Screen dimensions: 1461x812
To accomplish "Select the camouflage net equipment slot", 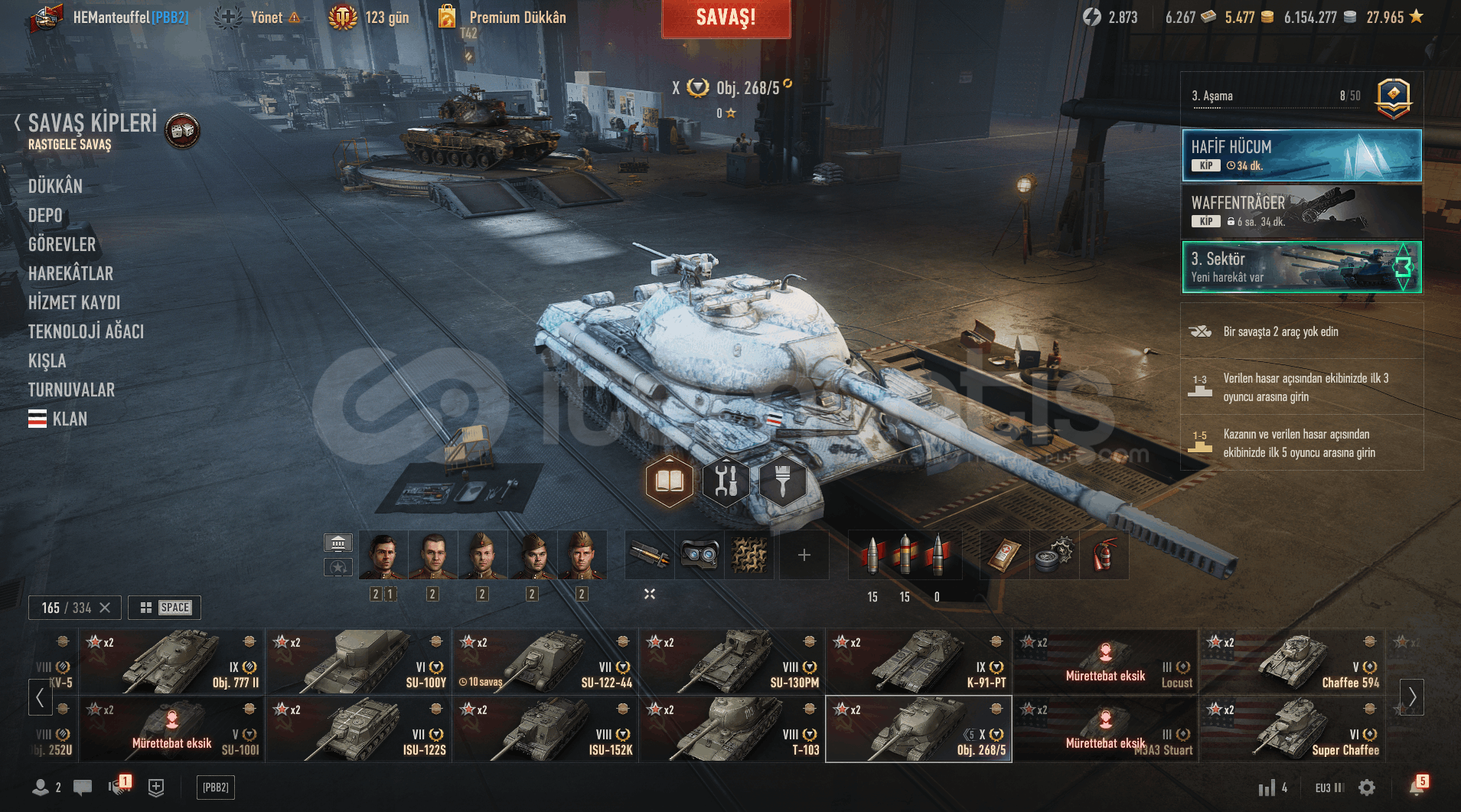I will point(749,555).
